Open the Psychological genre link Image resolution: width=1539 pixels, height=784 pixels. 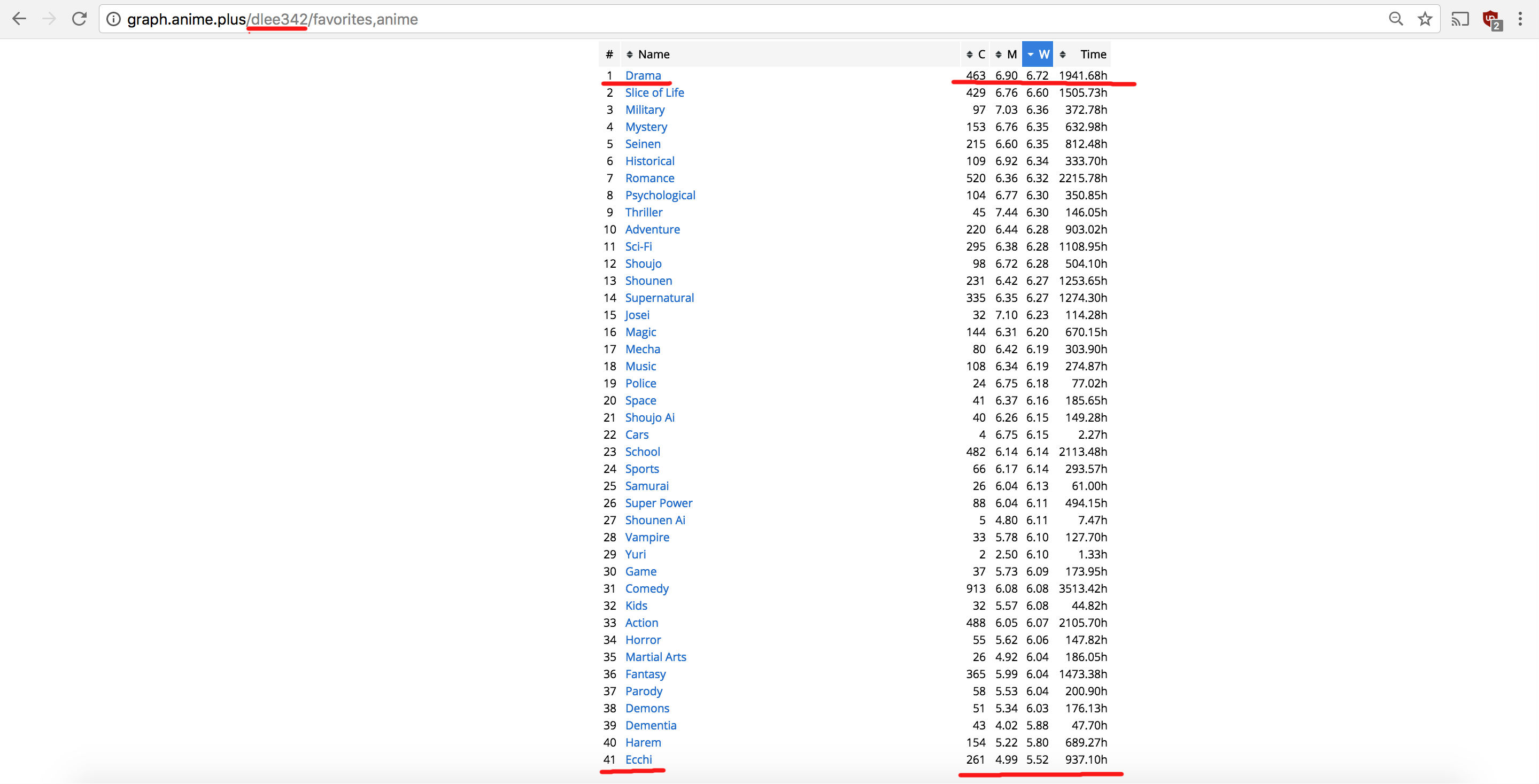660,195
